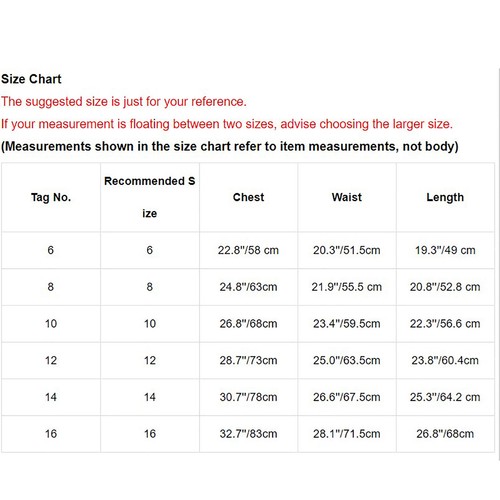Viewport: 500px width, 500px height.
Task: Click waist value 21.9"/55.5 cm
Action: (x=347, y=287)
